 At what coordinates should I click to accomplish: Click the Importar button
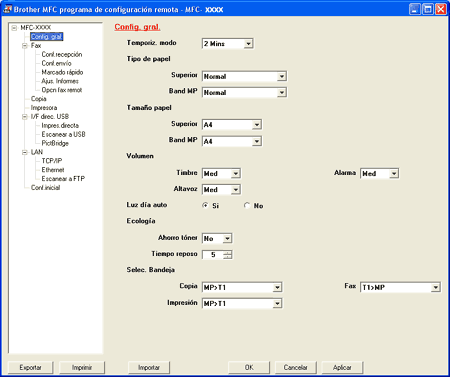coord(149,367)
